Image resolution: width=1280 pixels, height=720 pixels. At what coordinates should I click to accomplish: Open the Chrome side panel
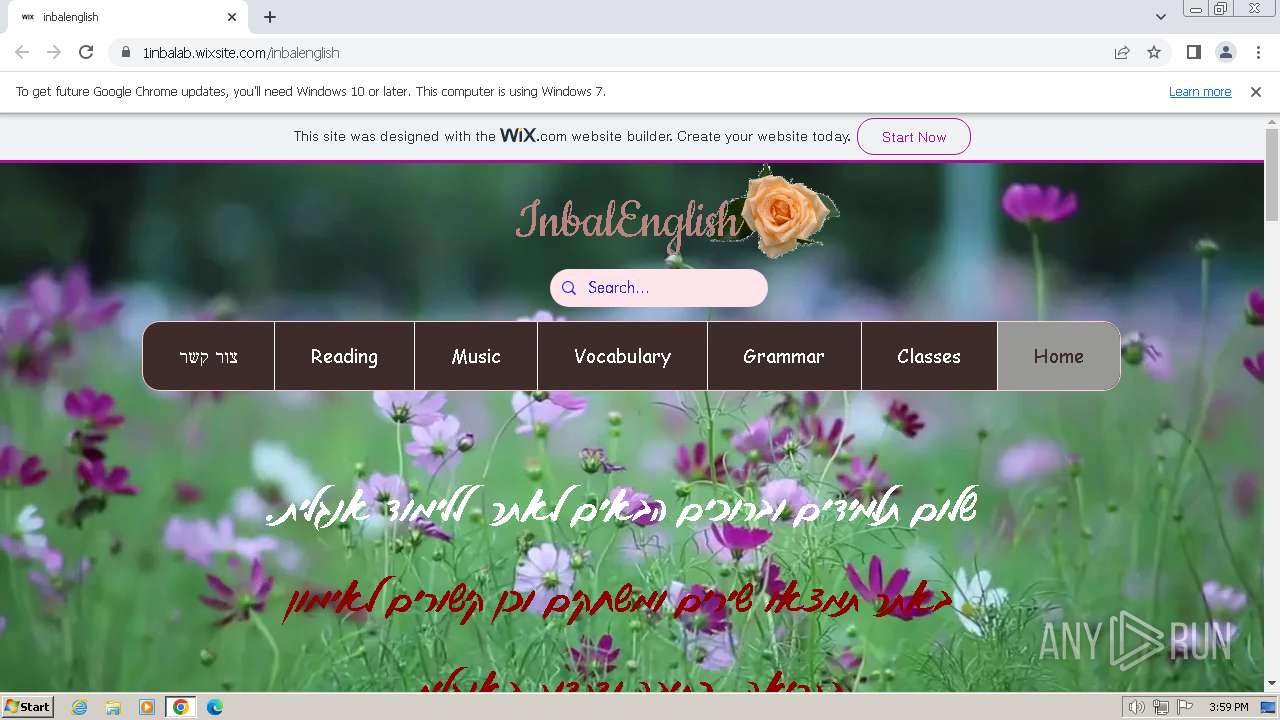[x=1193, y=52]
